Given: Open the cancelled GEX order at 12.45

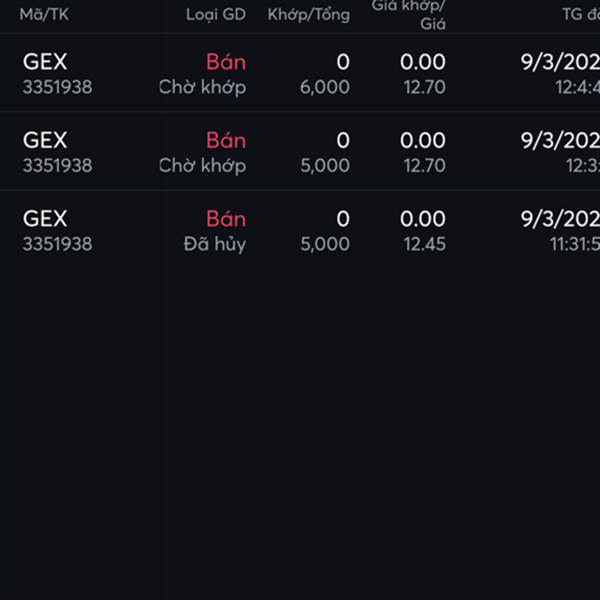Looking at the screenshot, I should [x=300, y=230].
